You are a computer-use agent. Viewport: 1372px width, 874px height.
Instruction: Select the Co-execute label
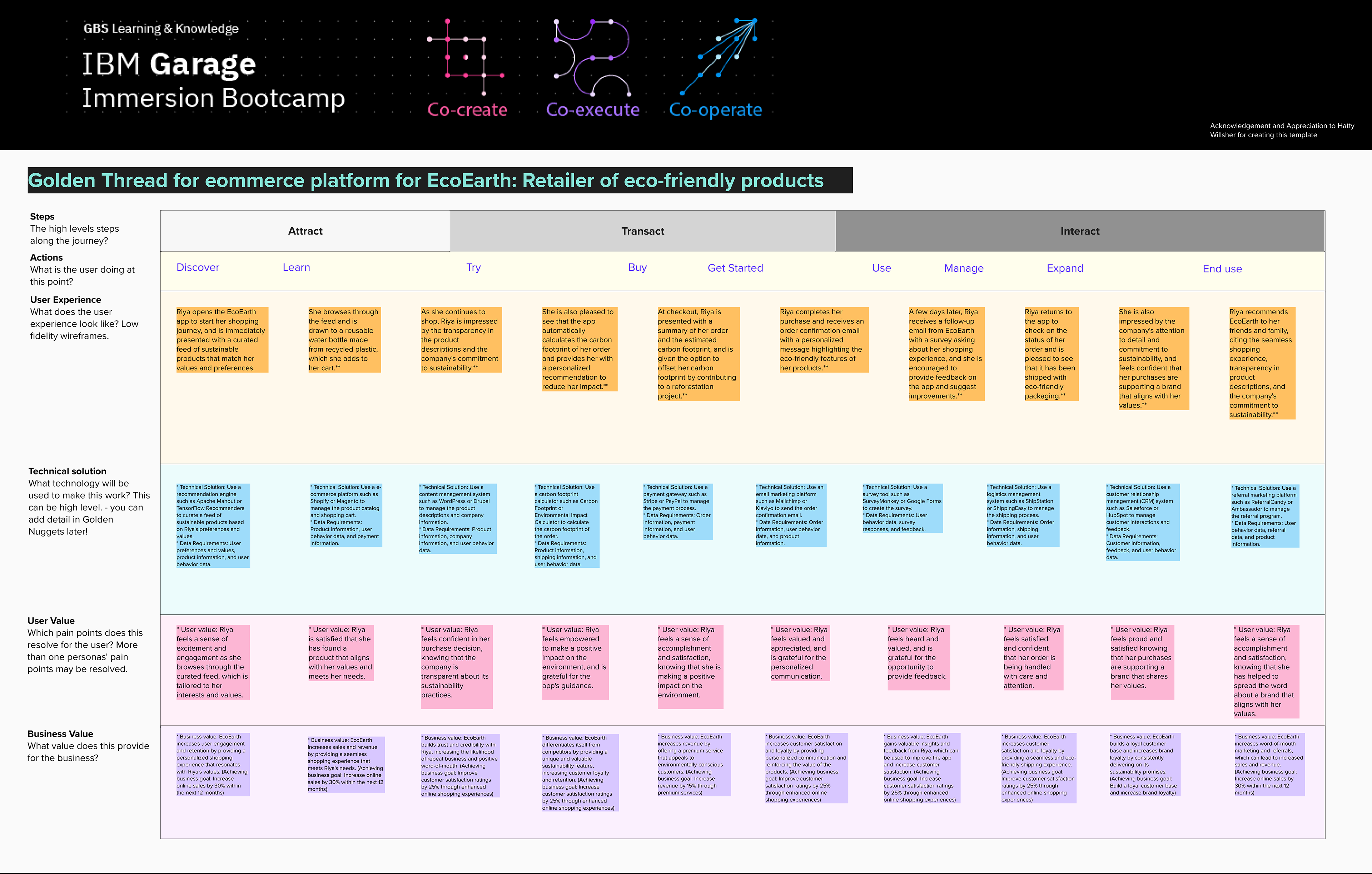point(592,109)
